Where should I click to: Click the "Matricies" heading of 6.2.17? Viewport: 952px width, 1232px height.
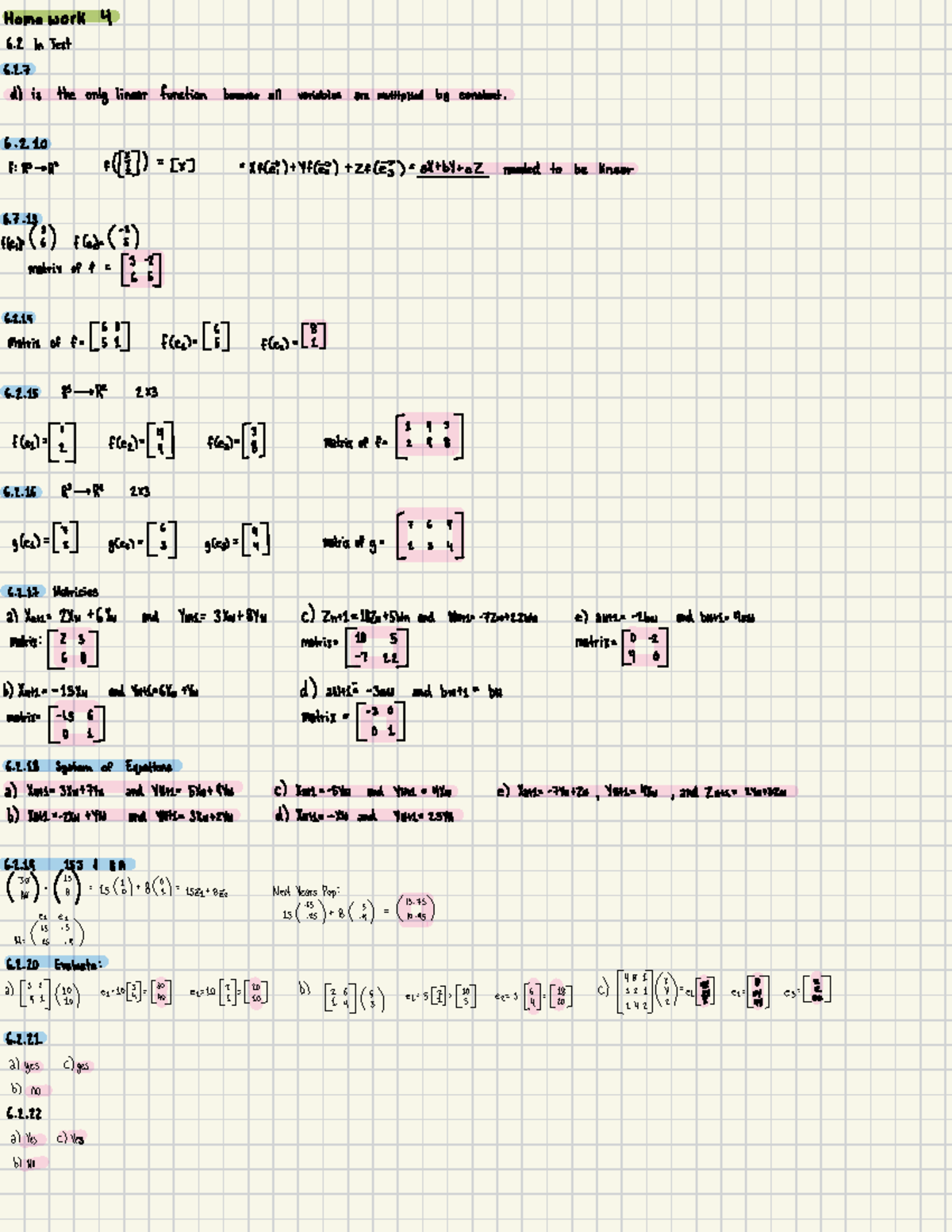[76, 592]
